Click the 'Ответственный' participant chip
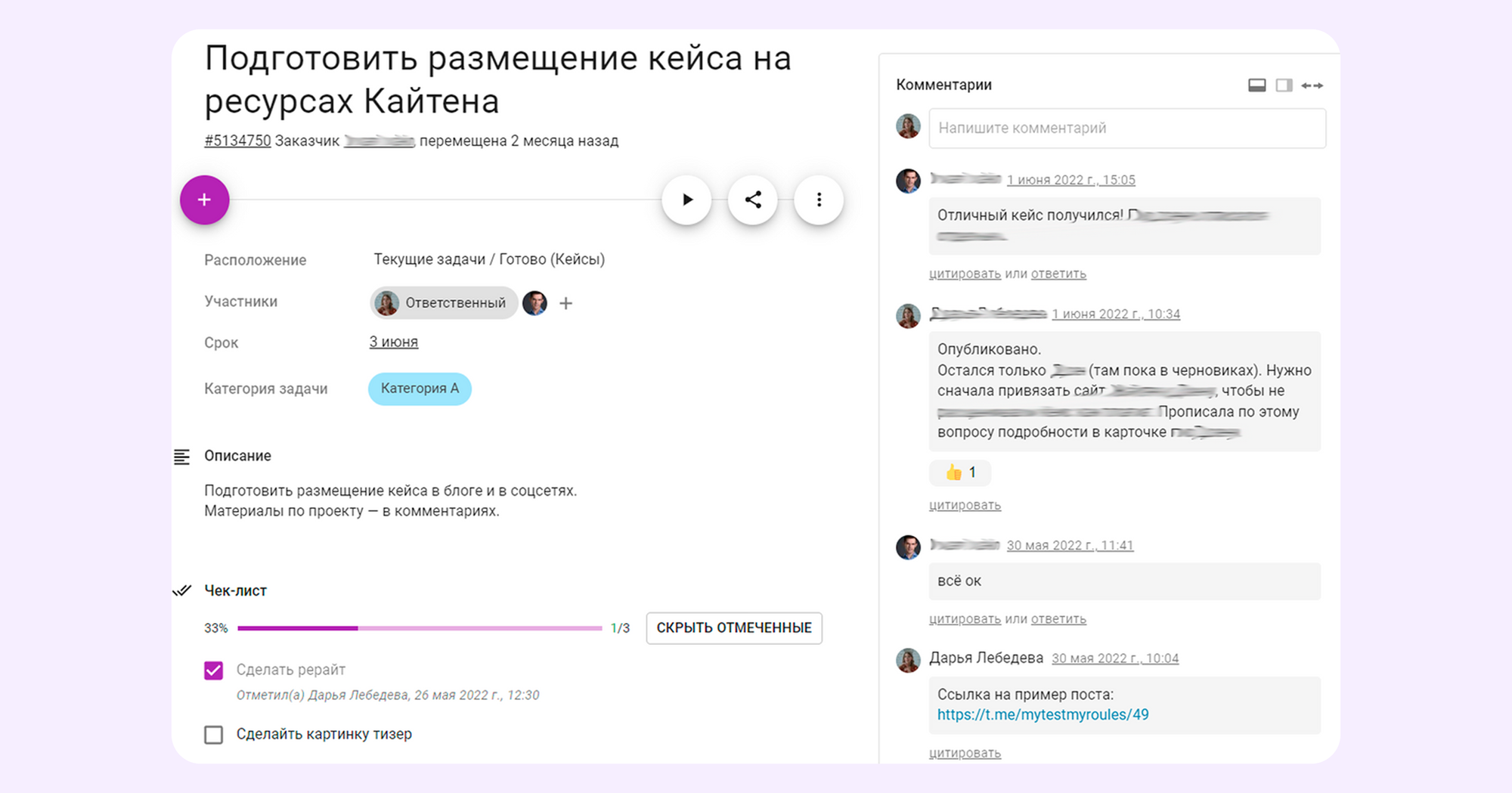The height and width of the screenshot is (793, 1512). pyautogui.click(x=444, y=303)
